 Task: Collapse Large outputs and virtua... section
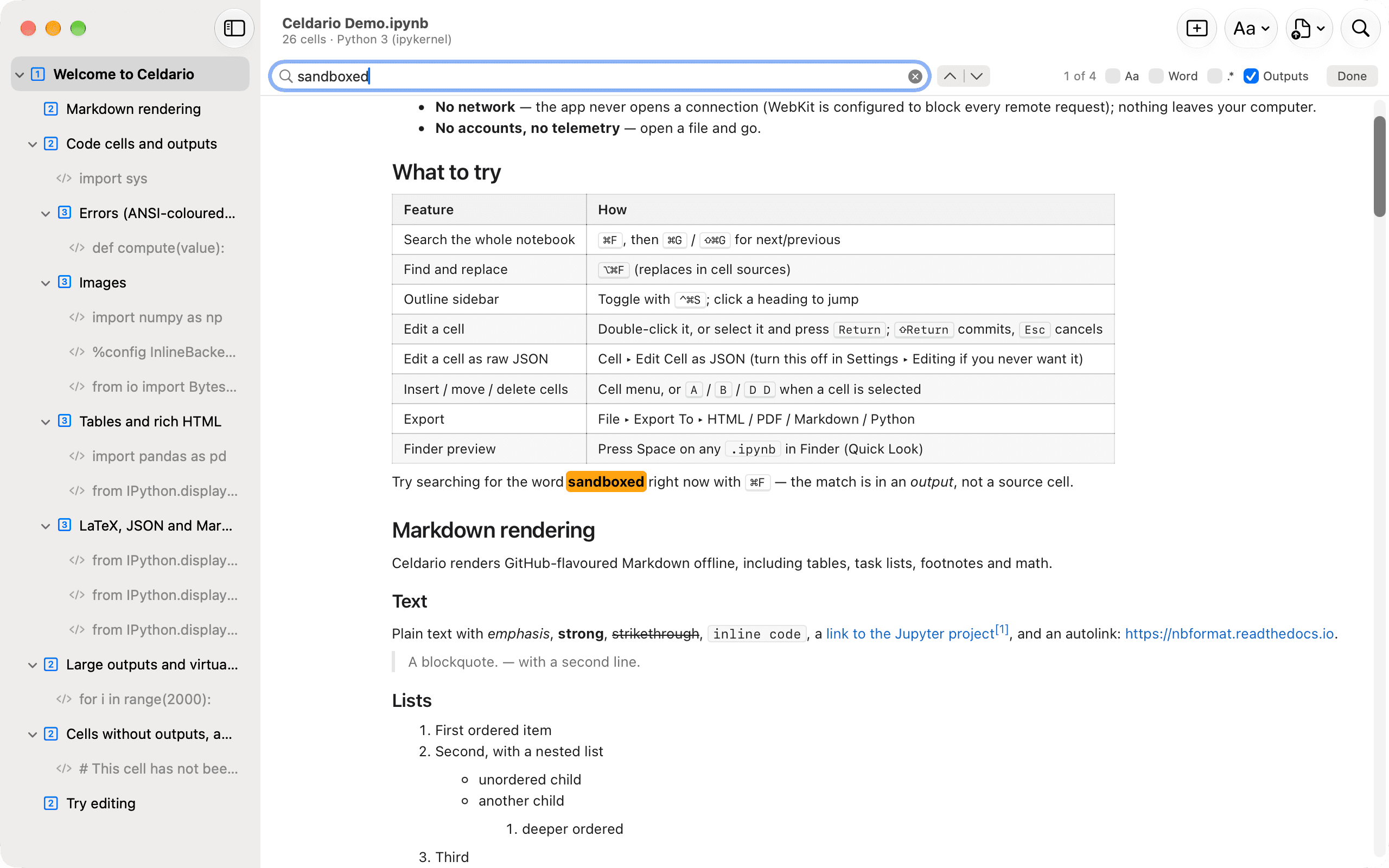(x=33, y=665)
